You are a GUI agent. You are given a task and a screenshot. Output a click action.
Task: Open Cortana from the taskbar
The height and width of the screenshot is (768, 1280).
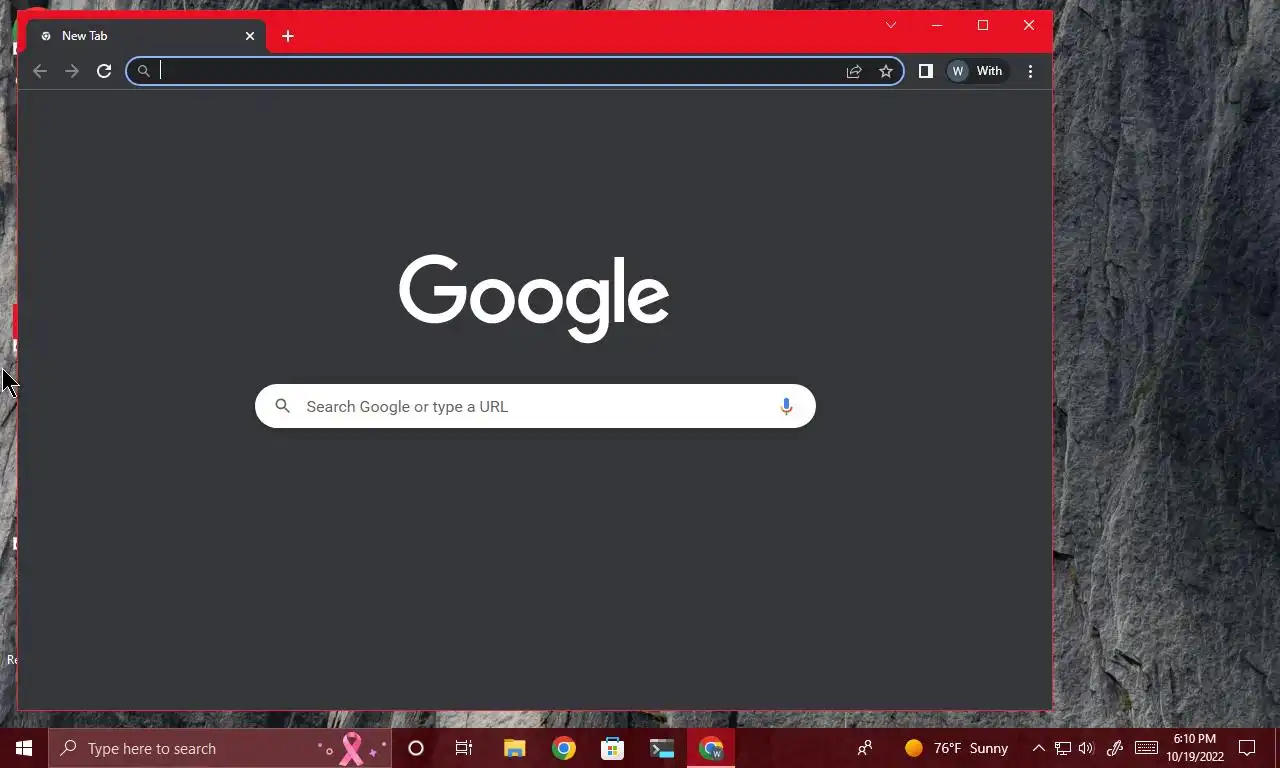[x=416, y=748]
